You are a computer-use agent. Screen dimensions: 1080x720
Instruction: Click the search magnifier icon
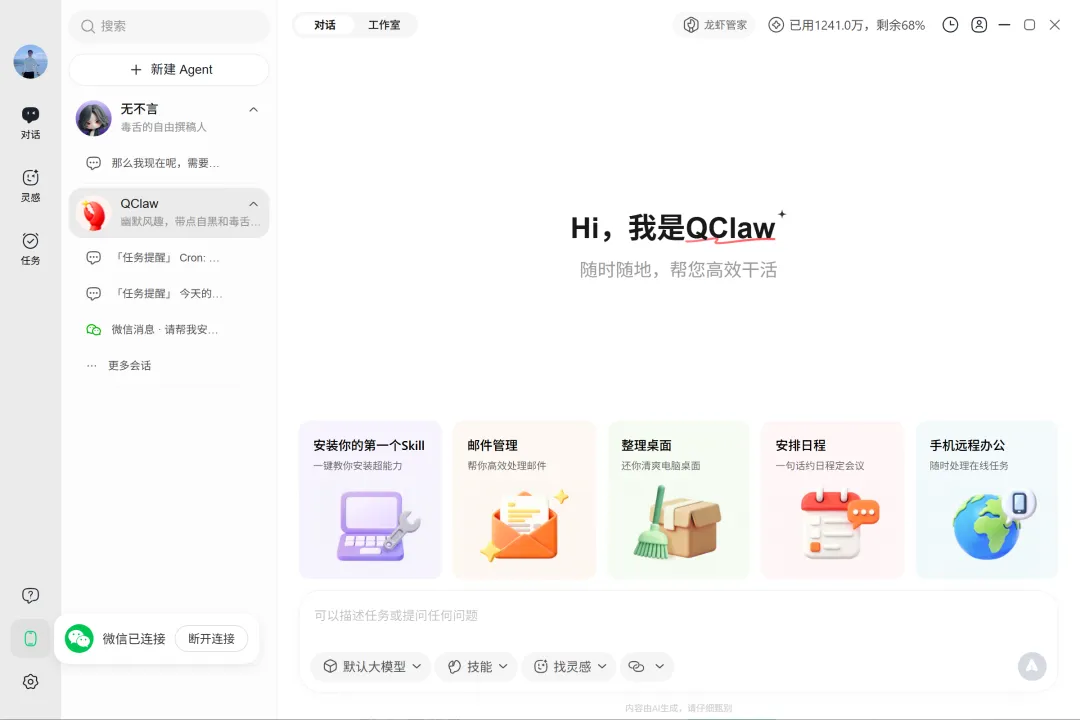tap(87, 26)
